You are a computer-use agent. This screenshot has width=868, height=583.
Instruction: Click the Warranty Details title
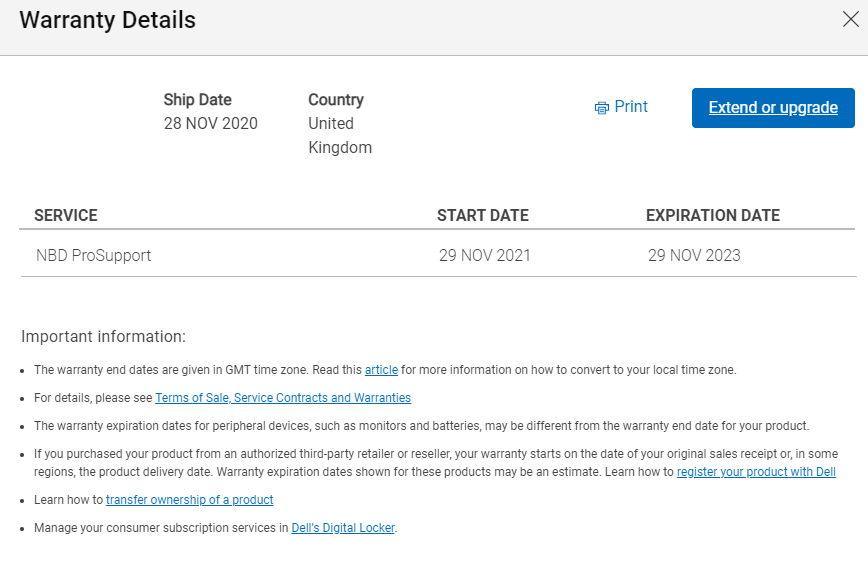[107, 20]
